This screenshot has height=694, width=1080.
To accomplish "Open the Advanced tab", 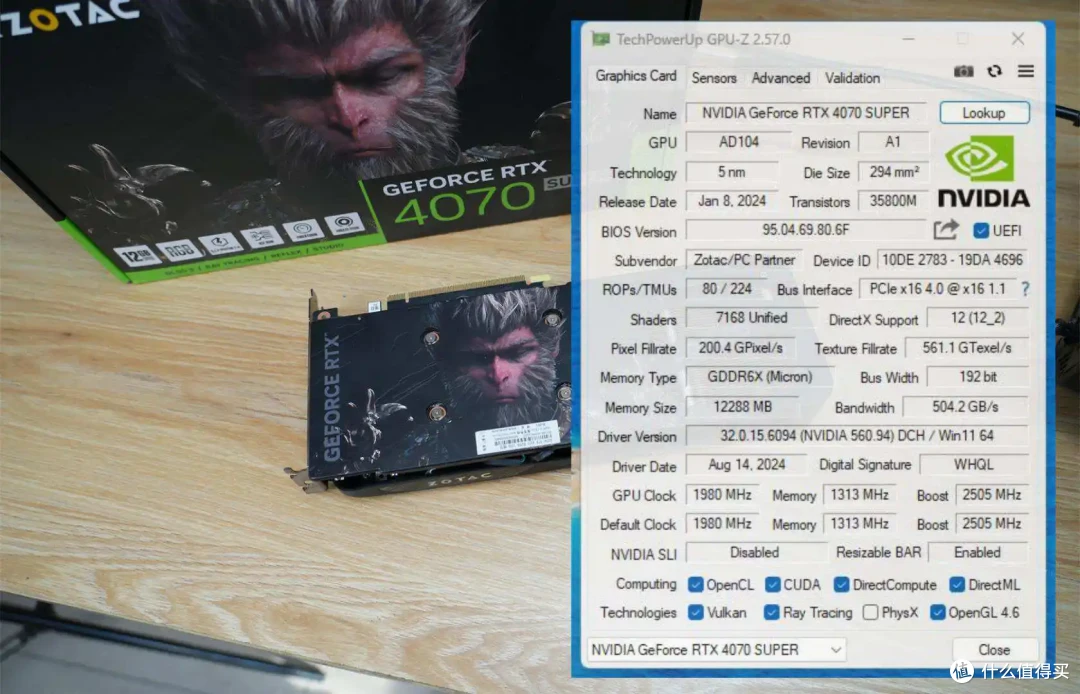I will (x=780, y=78).
